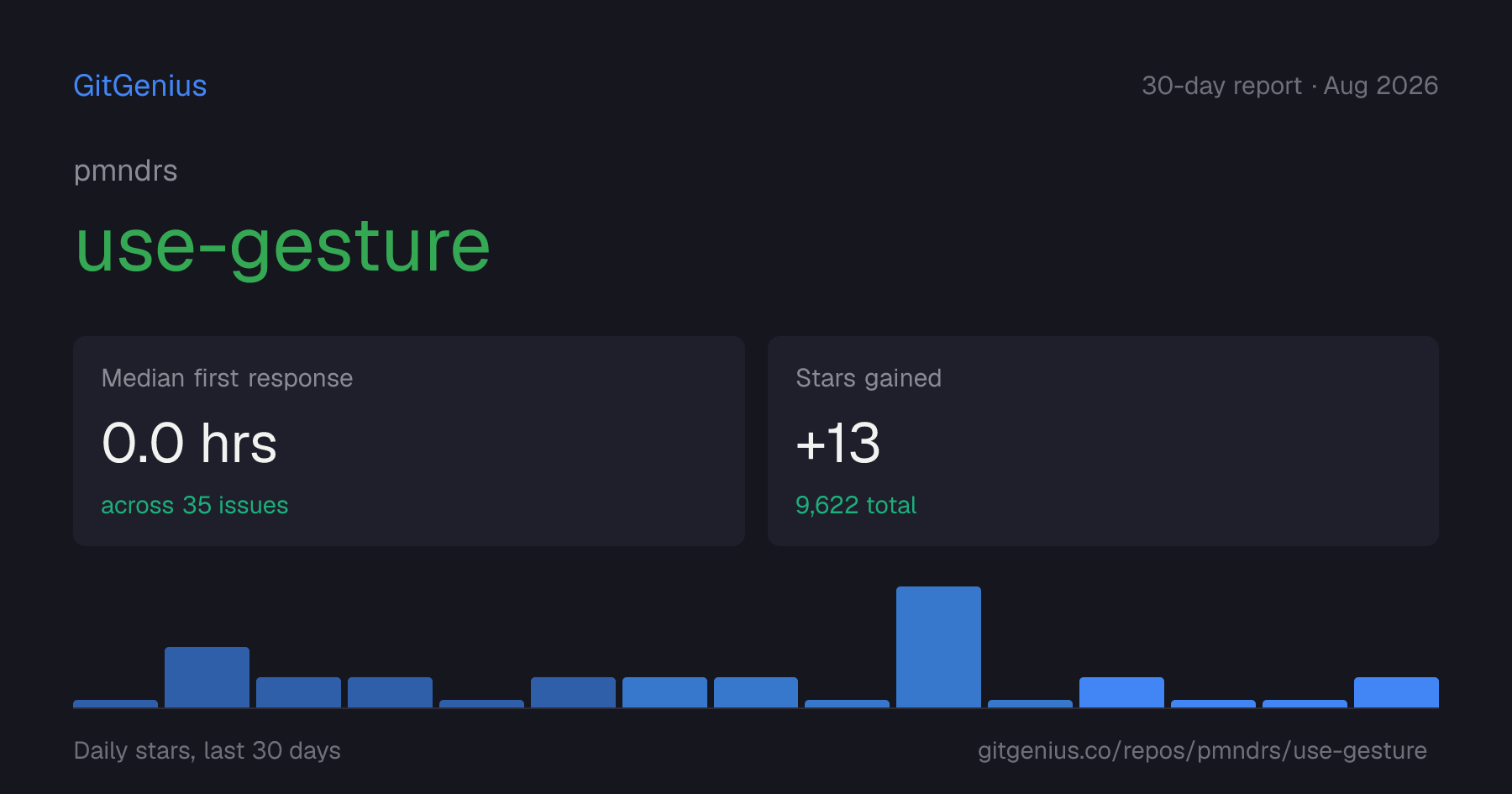The image size is (1512, 794).
Task: Click the GitGenius brand link
Action: tap(140, 86)
